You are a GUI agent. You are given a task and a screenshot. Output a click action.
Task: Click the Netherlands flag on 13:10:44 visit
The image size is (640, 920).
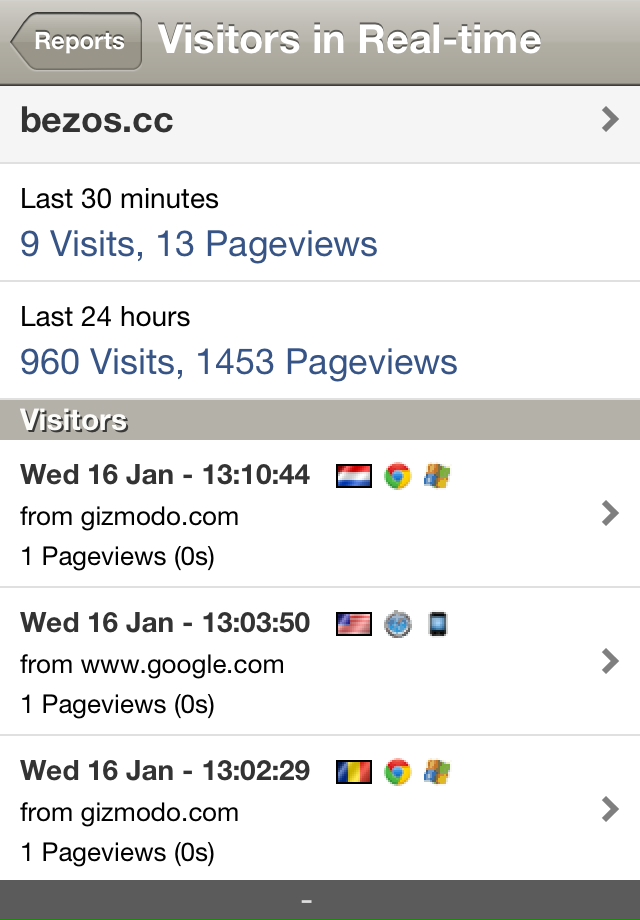pyautogui.click(x=354, y=476)
